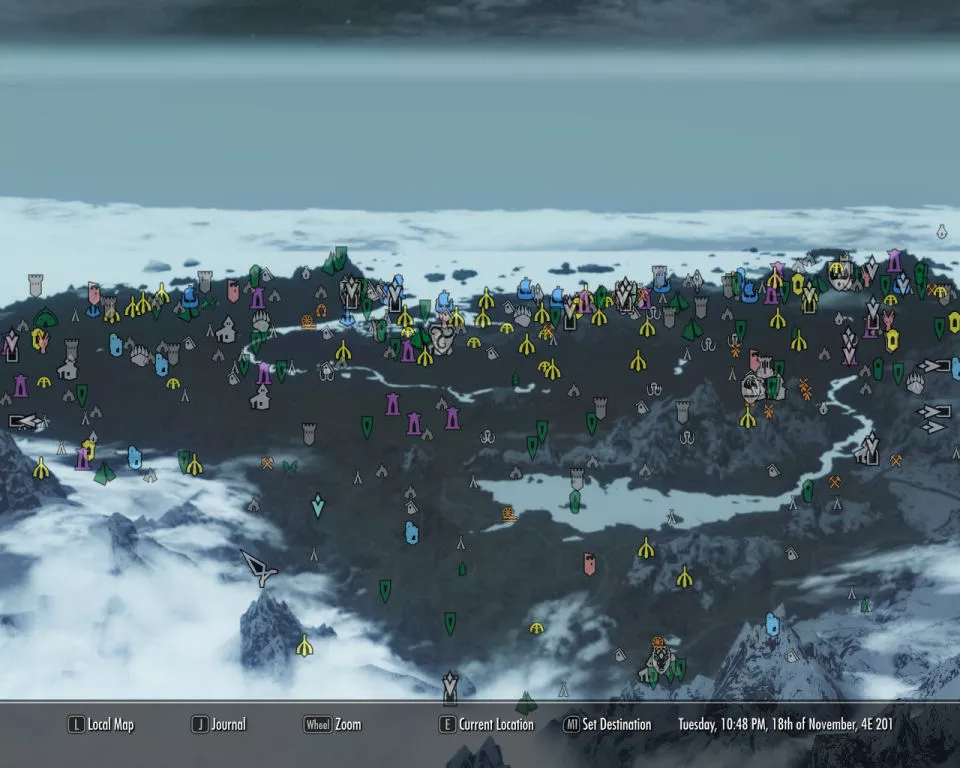Click the in-game date and time text
This screenshot has width=960, height=768.
click(x=786, y=725)
